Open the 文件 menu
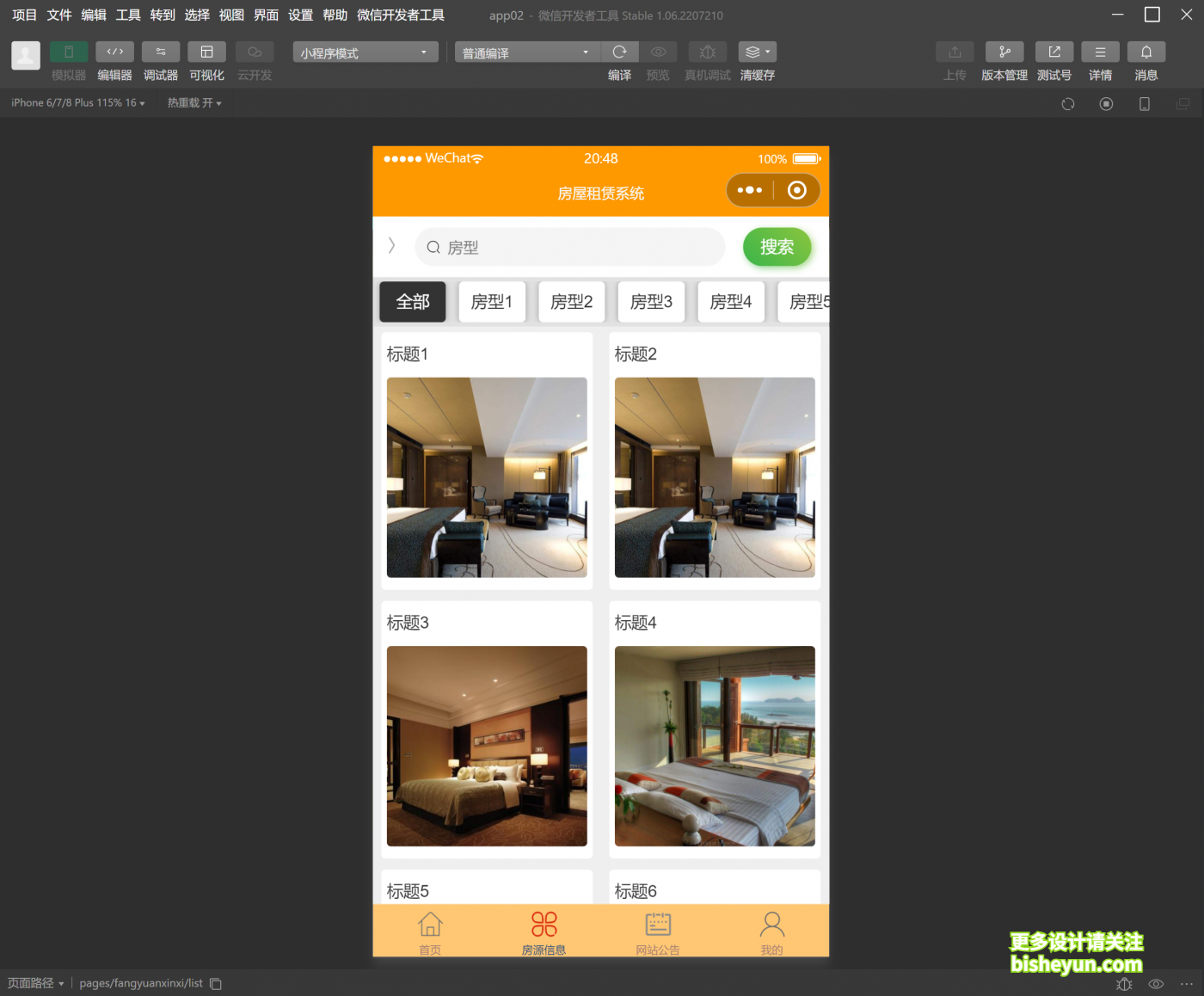This screenshot has height=996, width=1204. (59, 15)
